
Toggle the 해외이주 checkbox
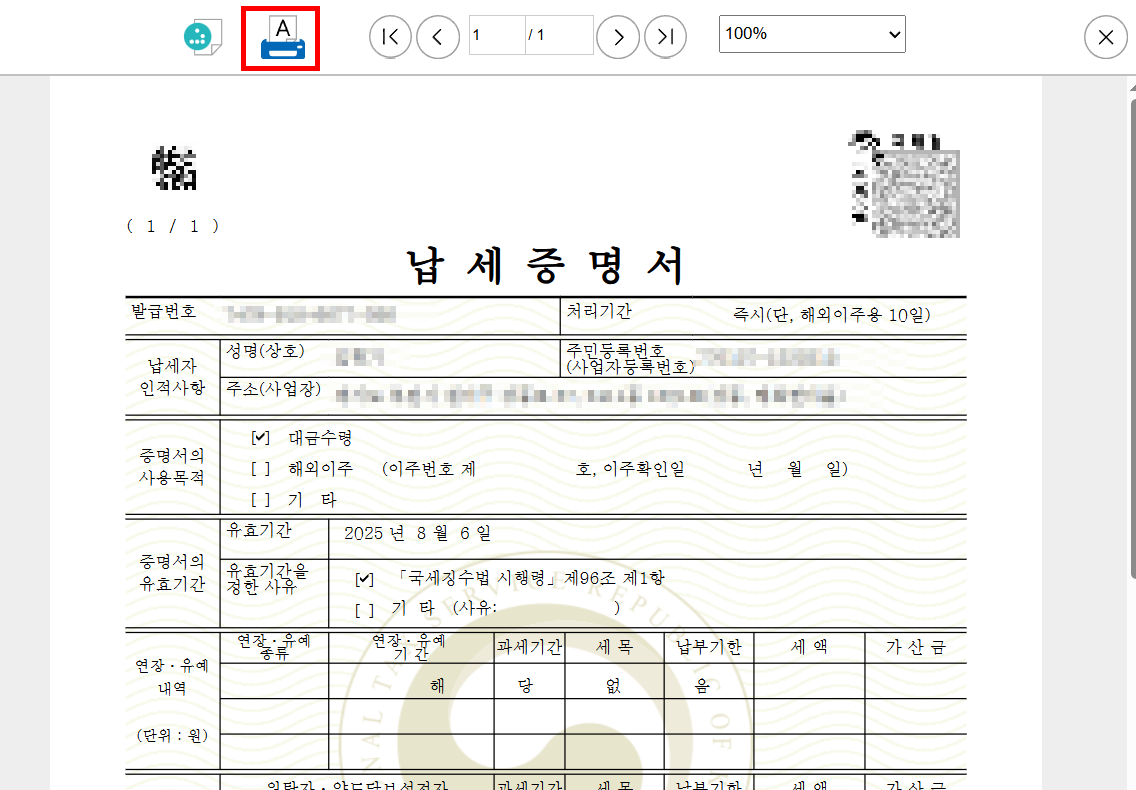coord(260,469)
